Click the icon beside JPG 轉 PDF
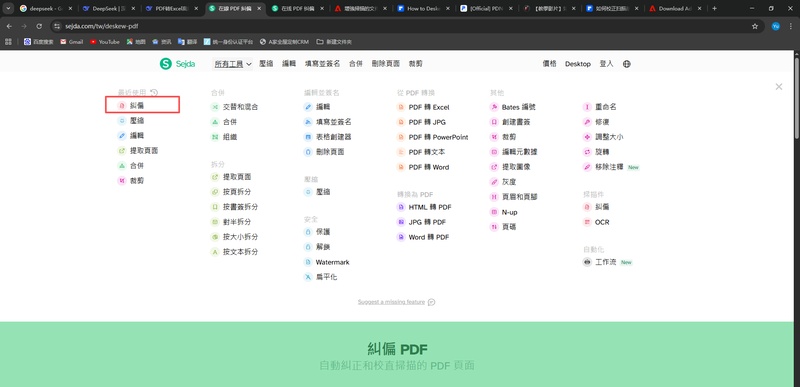 click(x=401, y=222)
